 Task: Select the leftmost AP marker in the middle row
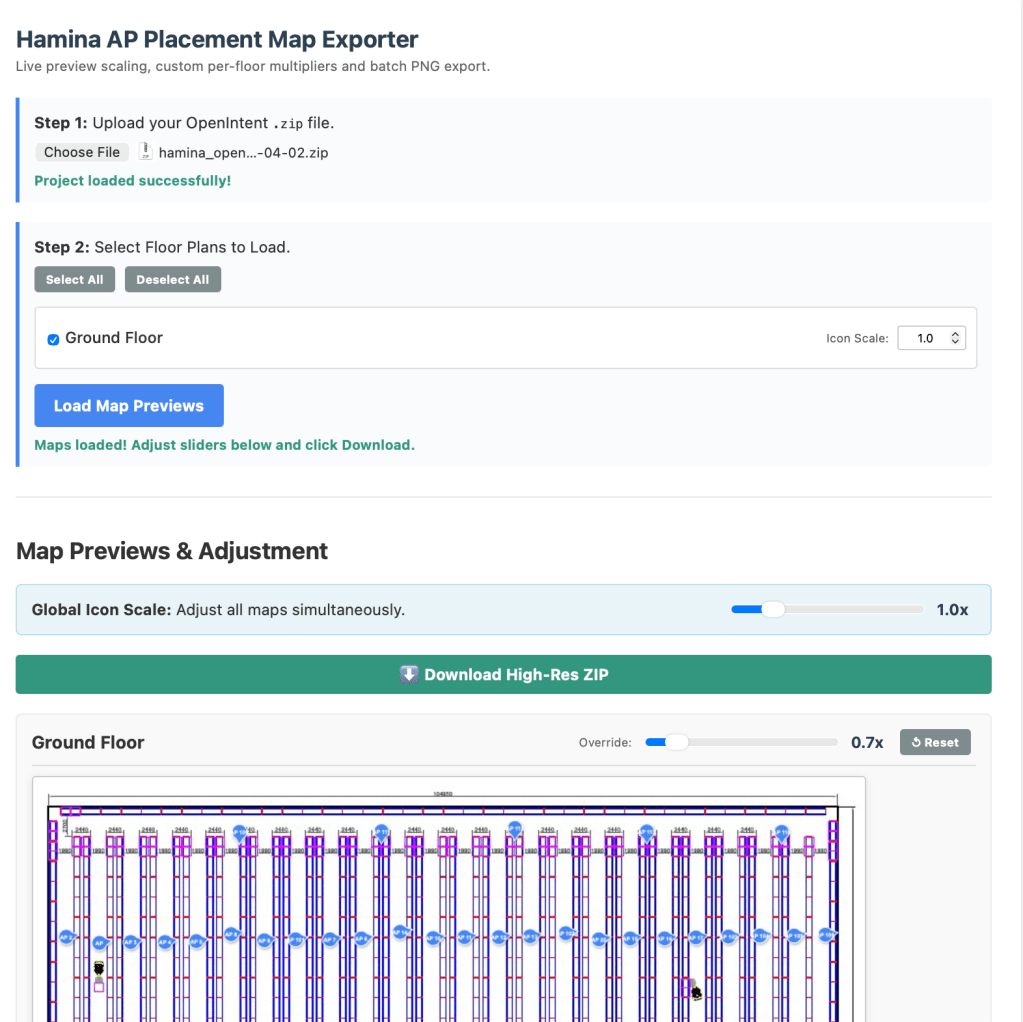66,937
